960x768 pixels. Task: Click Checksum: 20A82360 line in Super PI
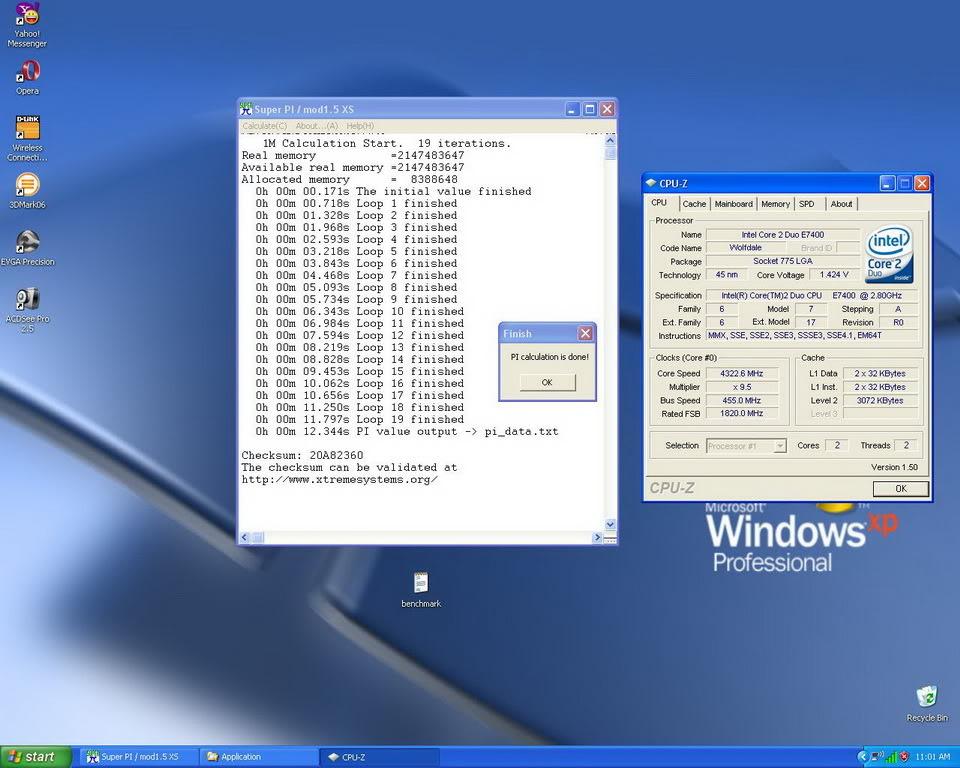tap(302, 456)
